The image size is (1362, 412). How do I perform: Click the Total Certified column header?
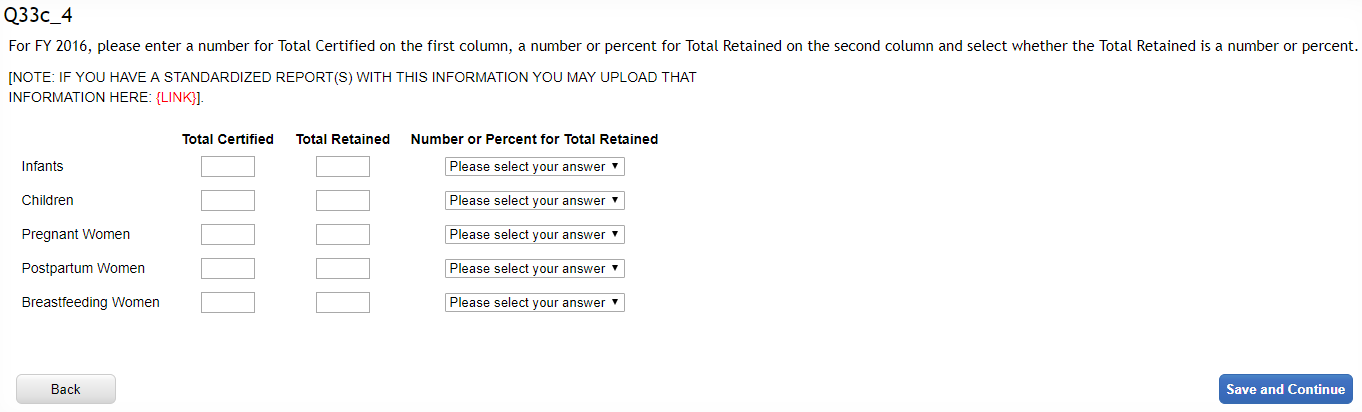coord(228,139)
